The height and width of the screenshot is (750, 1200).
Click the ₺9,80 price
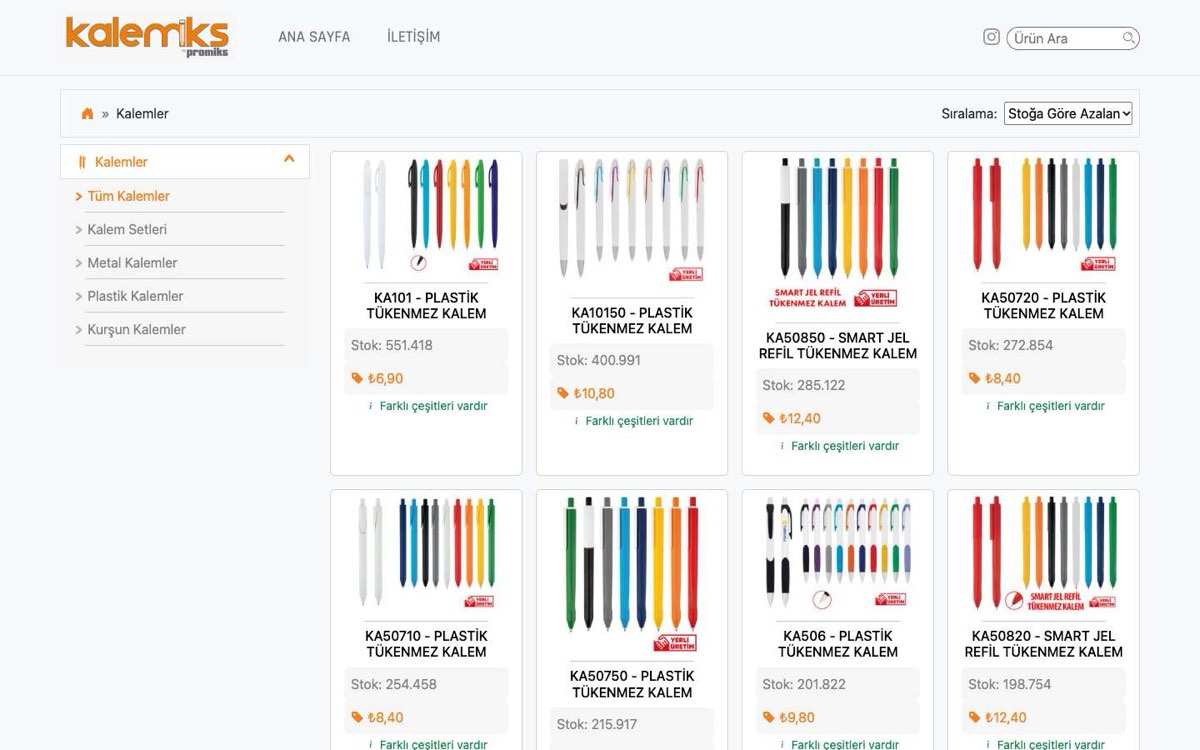(797, 718)
